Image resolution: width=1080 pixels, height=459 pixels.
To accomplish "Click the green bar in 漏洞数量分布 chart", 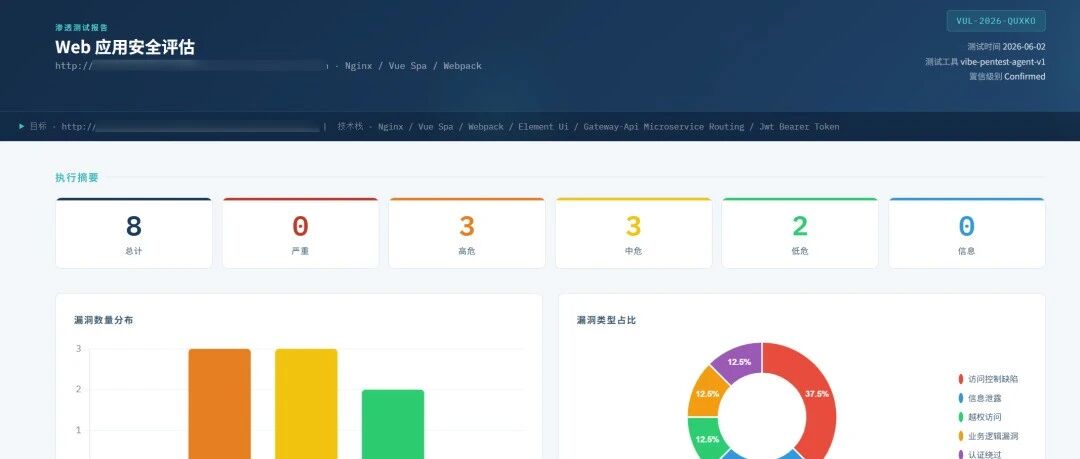I will 393,424.
